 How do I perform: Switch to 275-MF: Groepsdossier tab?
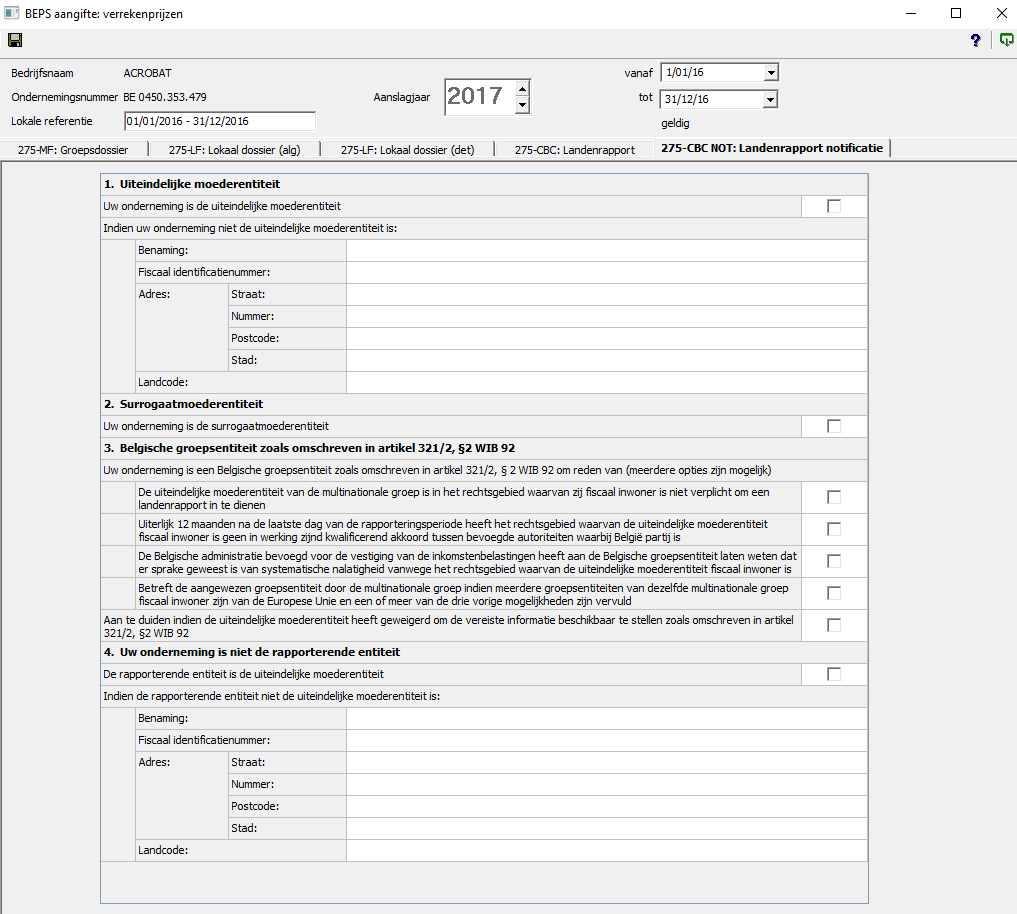tap(73, 150)
